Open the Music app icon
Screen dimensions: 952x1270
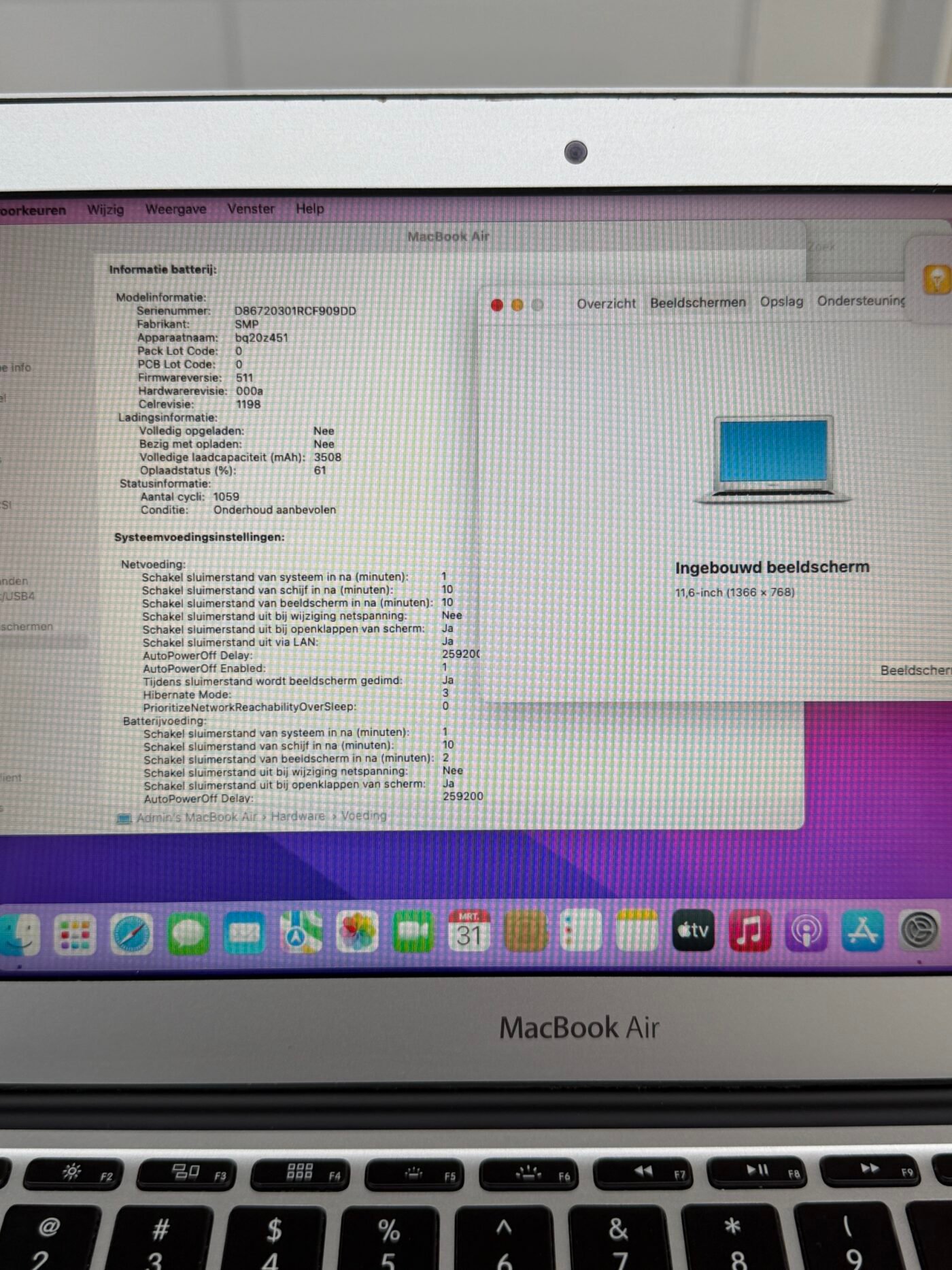coord(749,930)
